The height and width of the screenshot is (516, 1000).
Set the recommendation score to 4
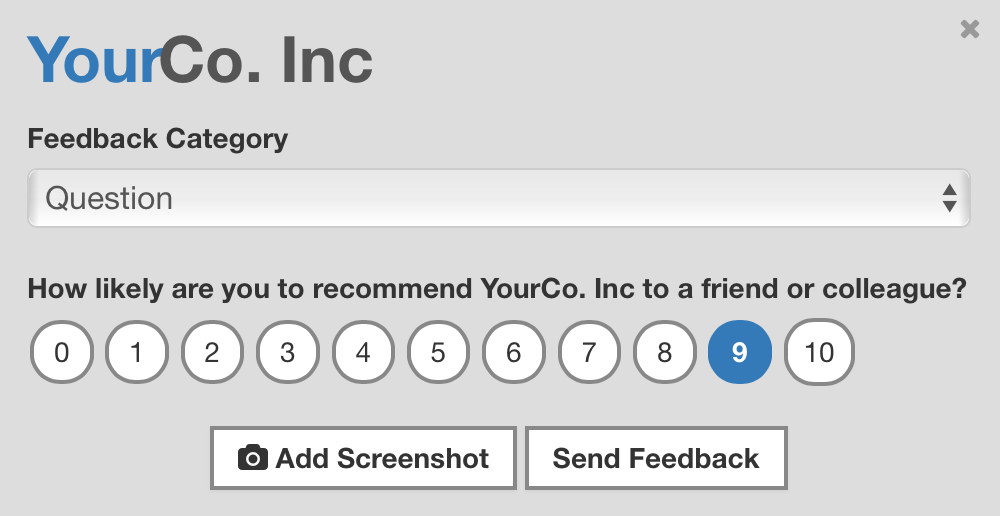point(363,352)
